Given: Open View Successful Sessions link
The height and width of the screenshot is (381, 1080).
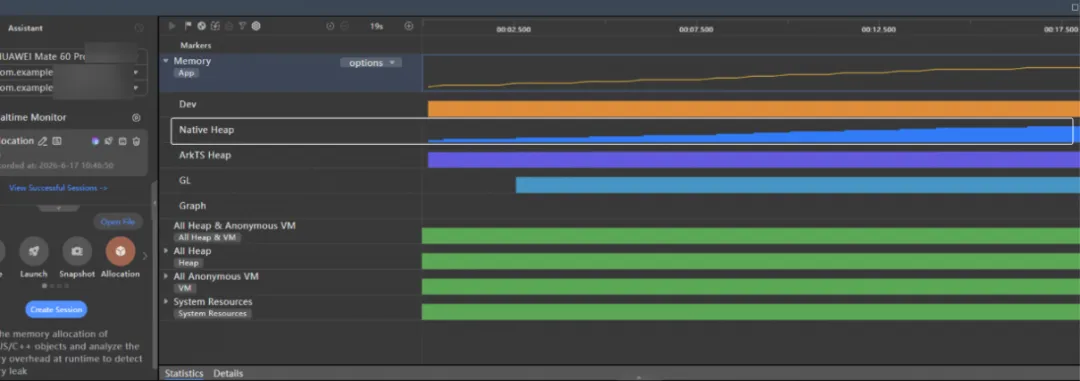Looking at the screenshot, I should [x=59, y=188].
